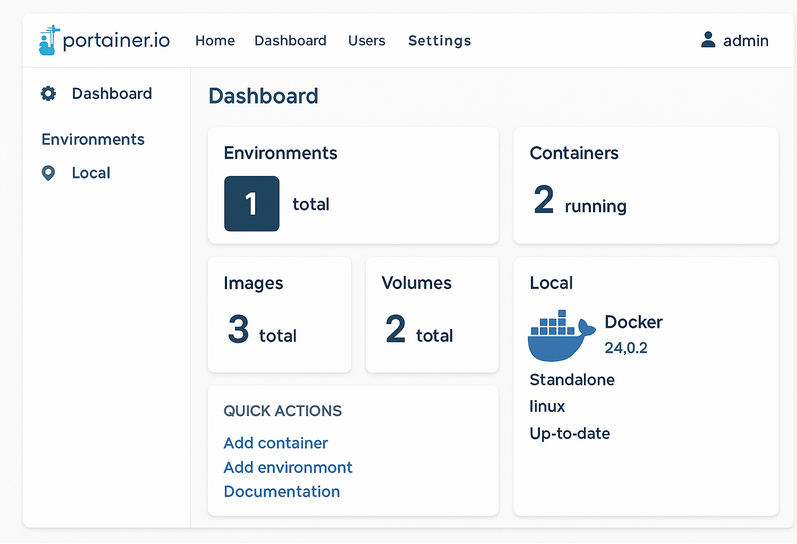
Task: Click the location pin icon beside Local
Action: tap(48, 173)
